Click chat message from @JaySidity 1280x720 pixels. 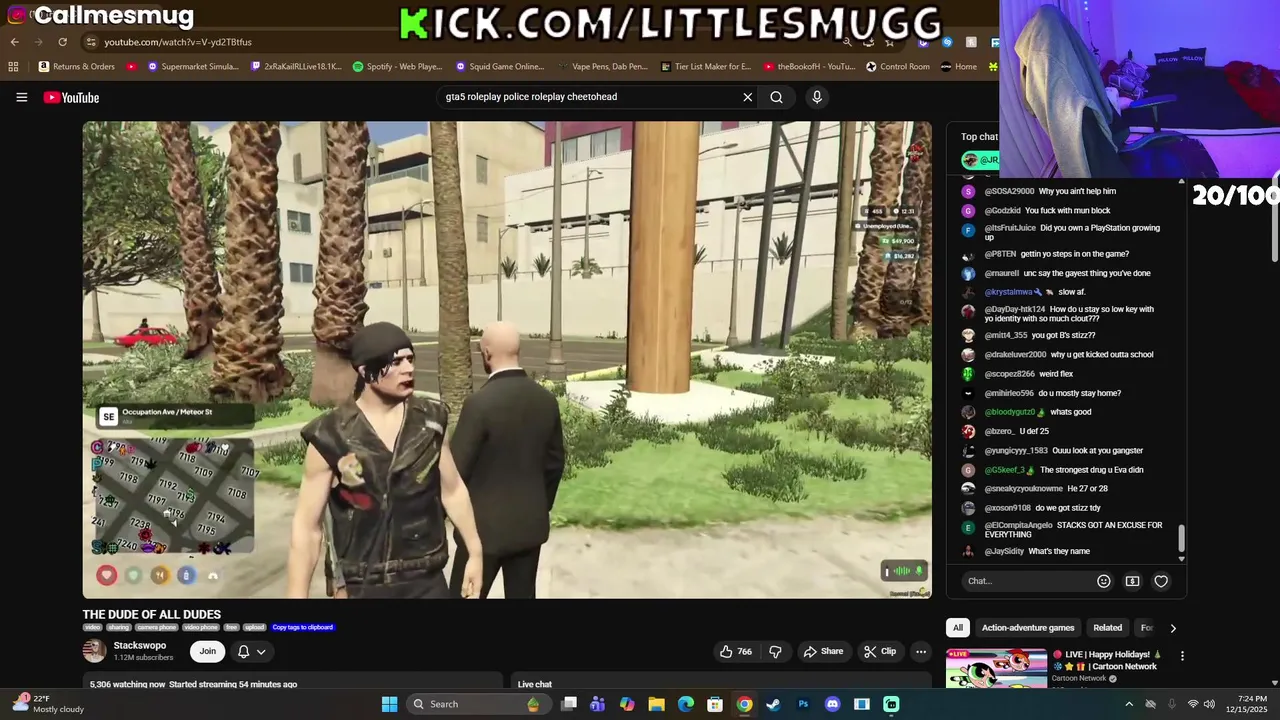click(x=1037, y=551)
